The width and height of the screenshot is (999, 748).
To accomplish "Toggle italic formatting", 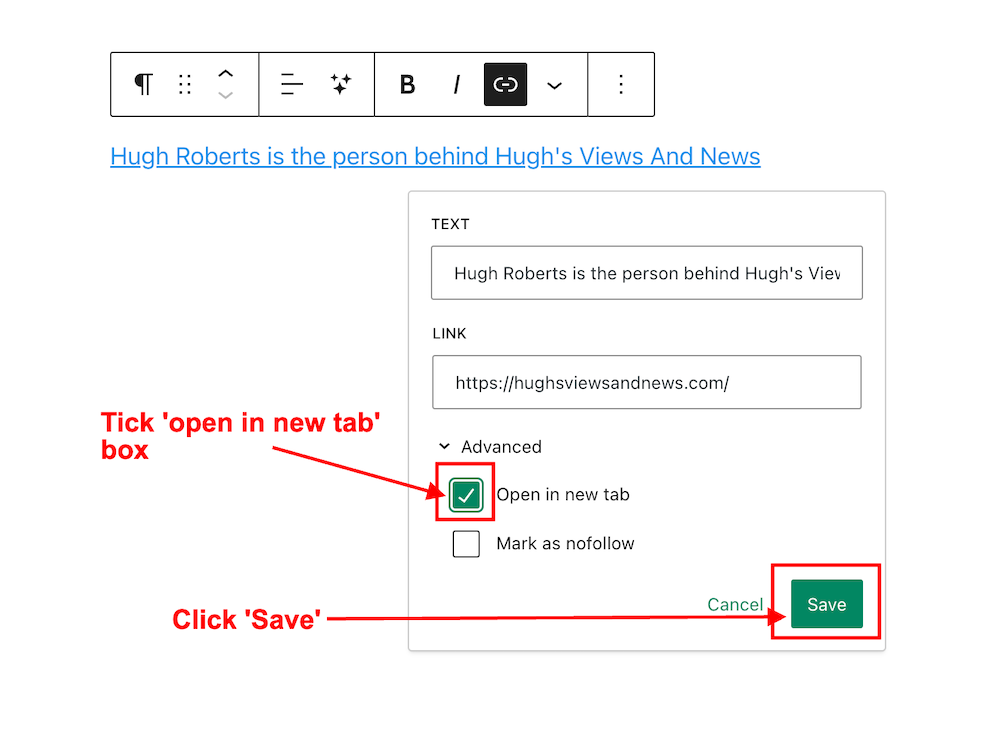I will [456, 85].
